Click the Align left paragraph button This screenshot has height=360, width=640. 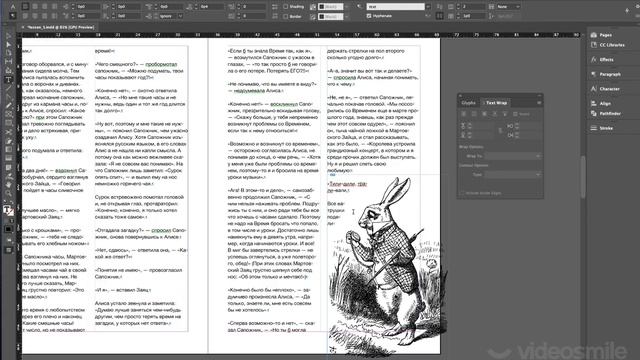[x=25, y=7]
